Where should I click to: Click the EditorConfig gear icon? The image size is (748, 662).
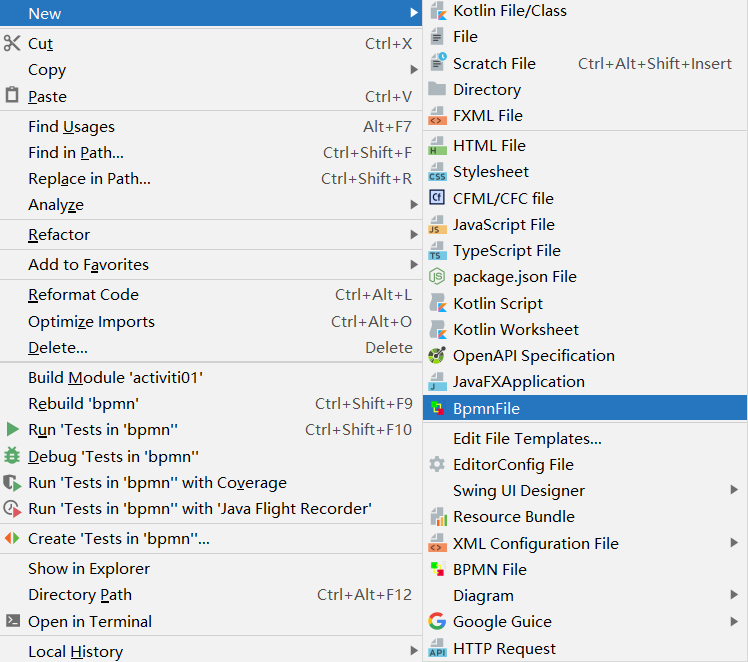[x=437, y=464]
